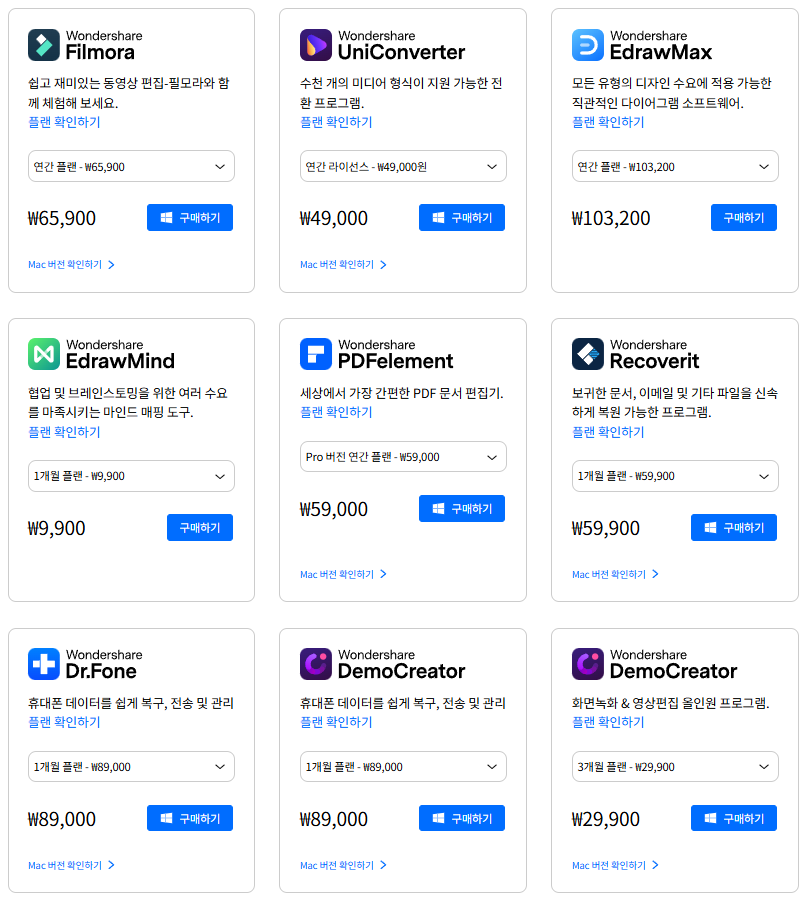This screenshot has height=898, width=804.
Task: Click the EdrawMind product logo icon
Action: (x=44, y=354)
